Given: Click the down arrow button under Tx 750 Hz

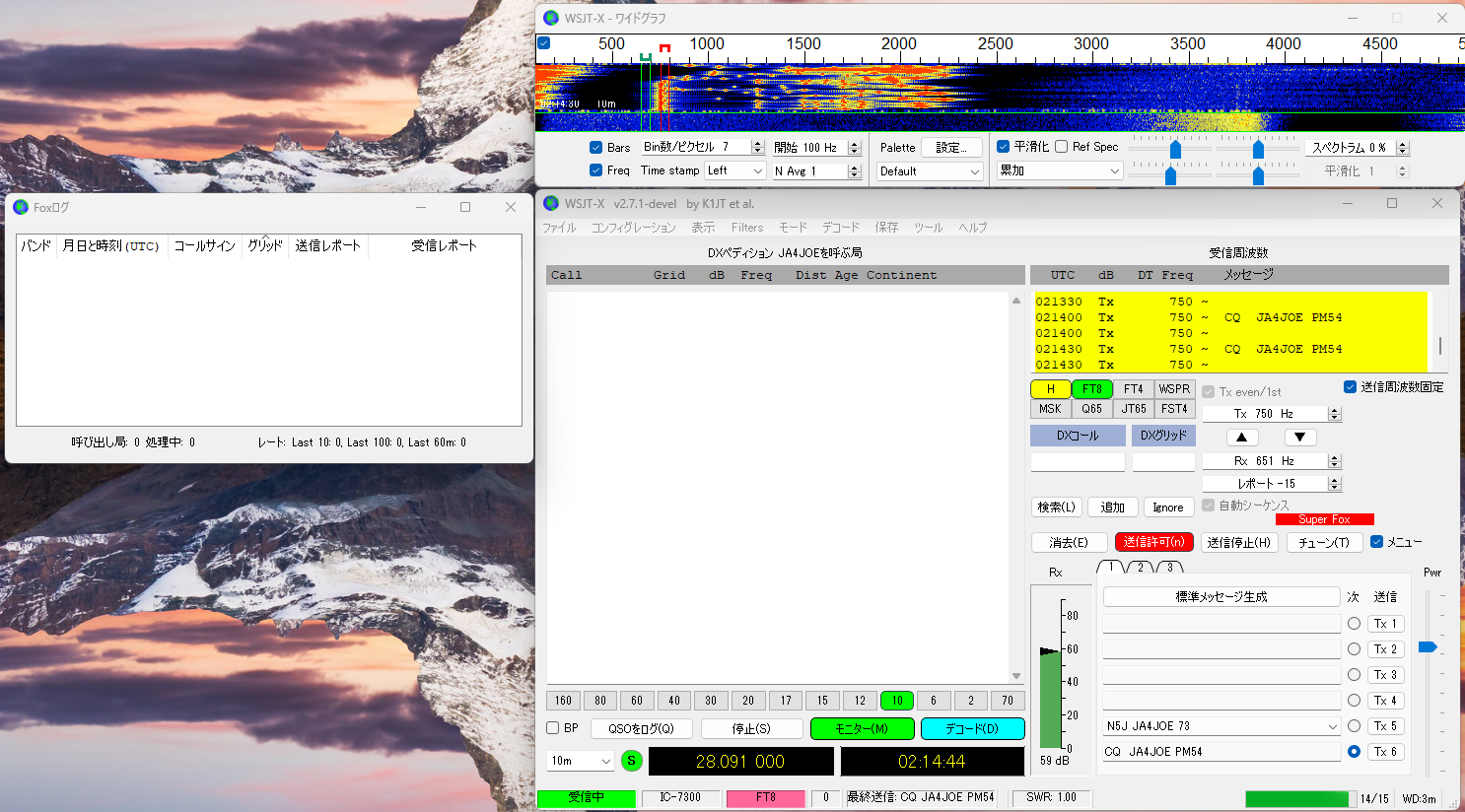Looking at the screenshot, I should (x=1300, y=438).
